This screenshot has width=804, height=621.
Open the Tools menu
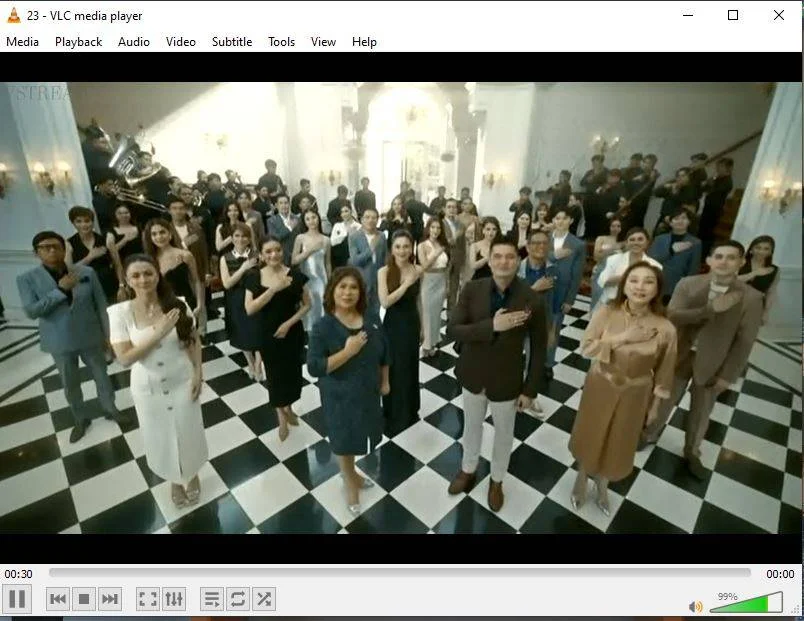(282, 42)
